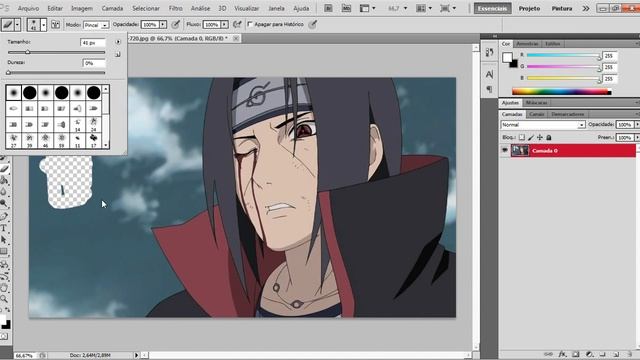
Task: Create new adjustment layer from Layers footer
Action: 589,354
